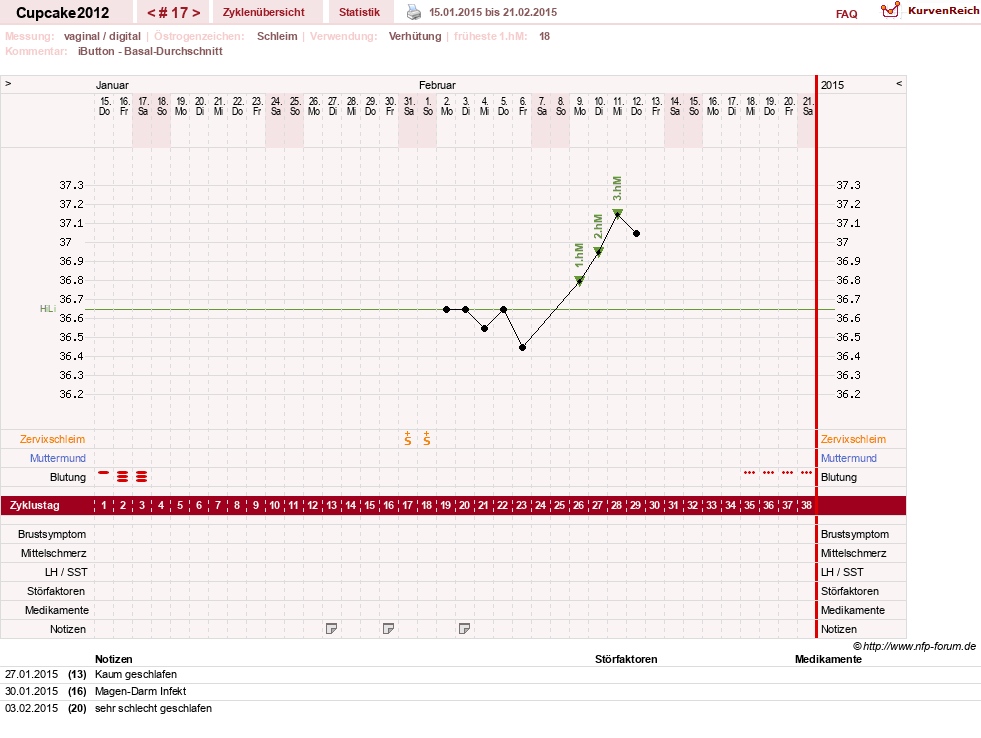Open the Zyklenübersicht tab
Screen dimensions: 981x738
coord(263,12)
